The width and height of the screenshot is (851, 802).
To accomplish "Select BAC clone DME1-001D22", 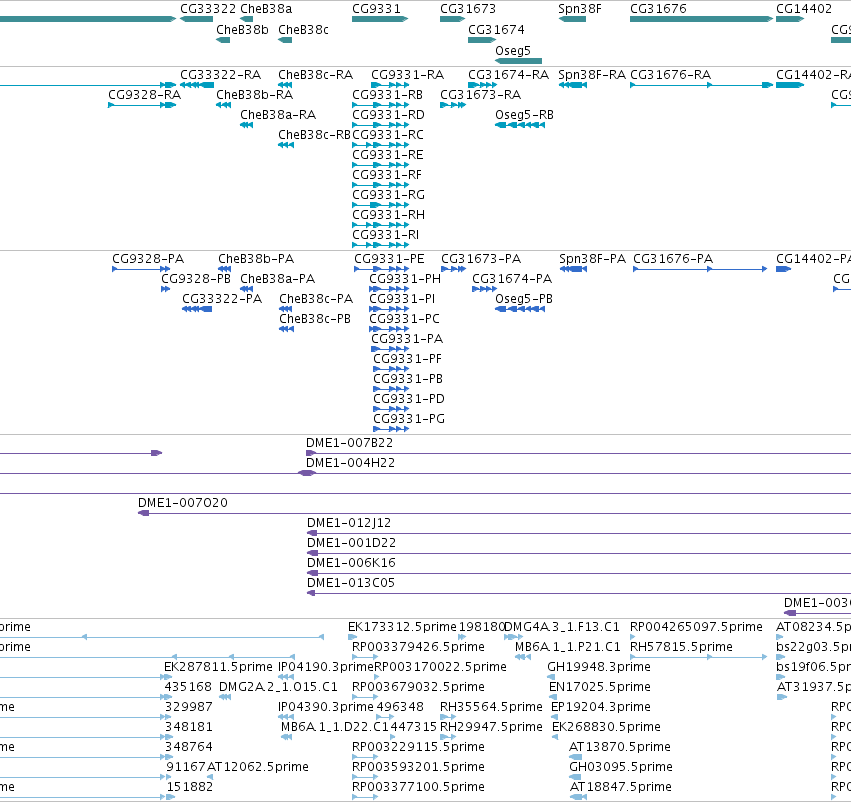I will (x=579, y=553).
